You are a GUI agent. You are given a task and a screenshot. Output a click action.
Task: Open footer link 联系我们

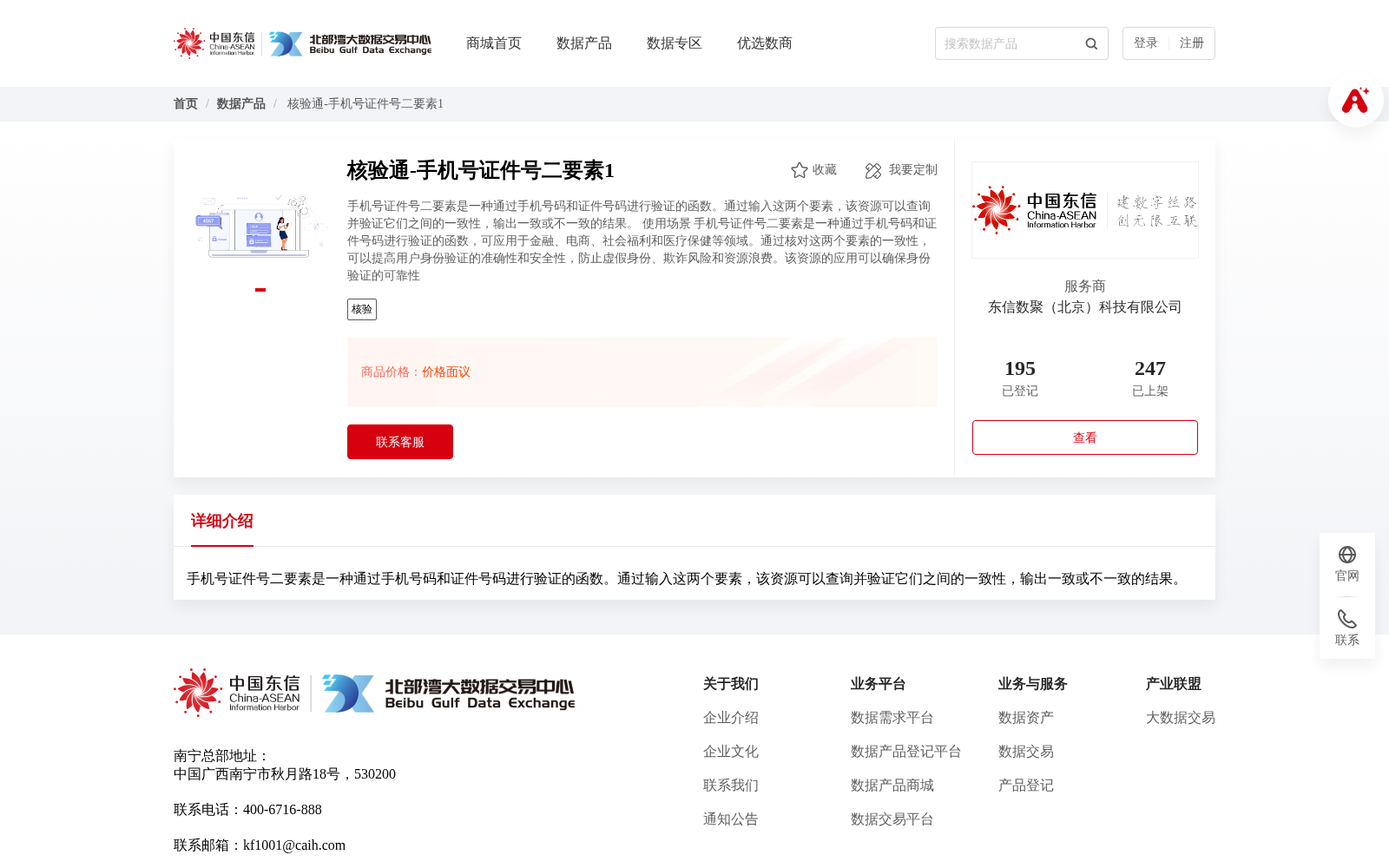(731, 786)
